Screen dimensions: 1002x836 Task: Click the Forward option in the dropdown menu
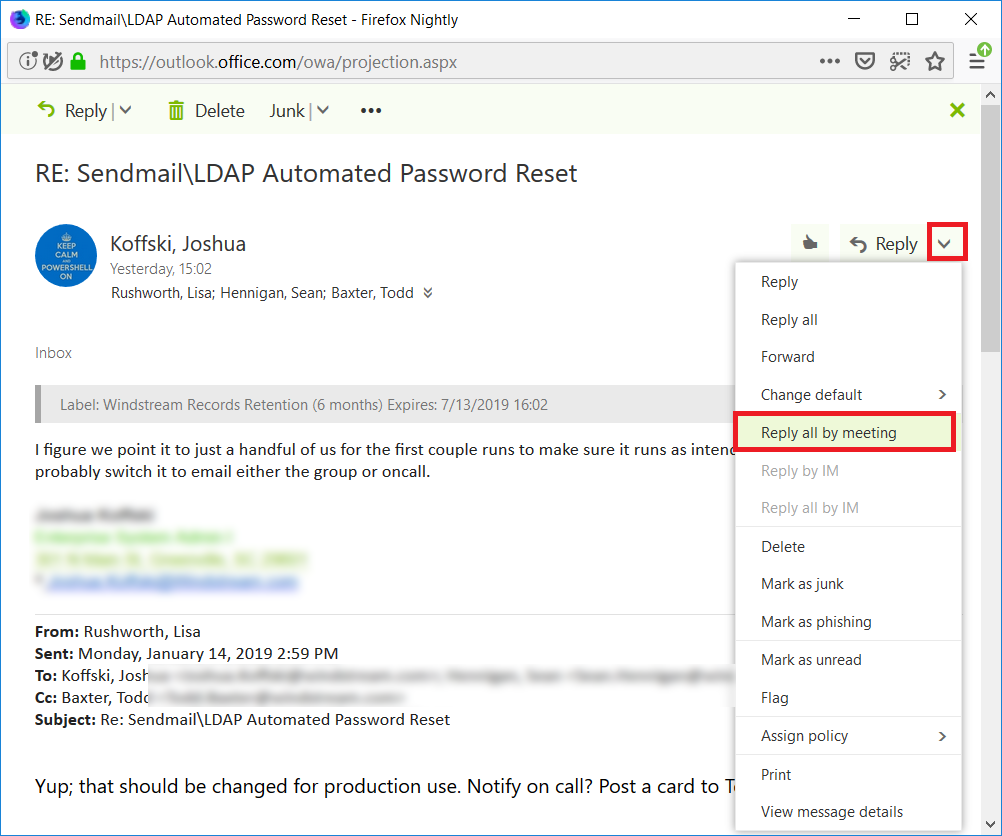point(787,356)
